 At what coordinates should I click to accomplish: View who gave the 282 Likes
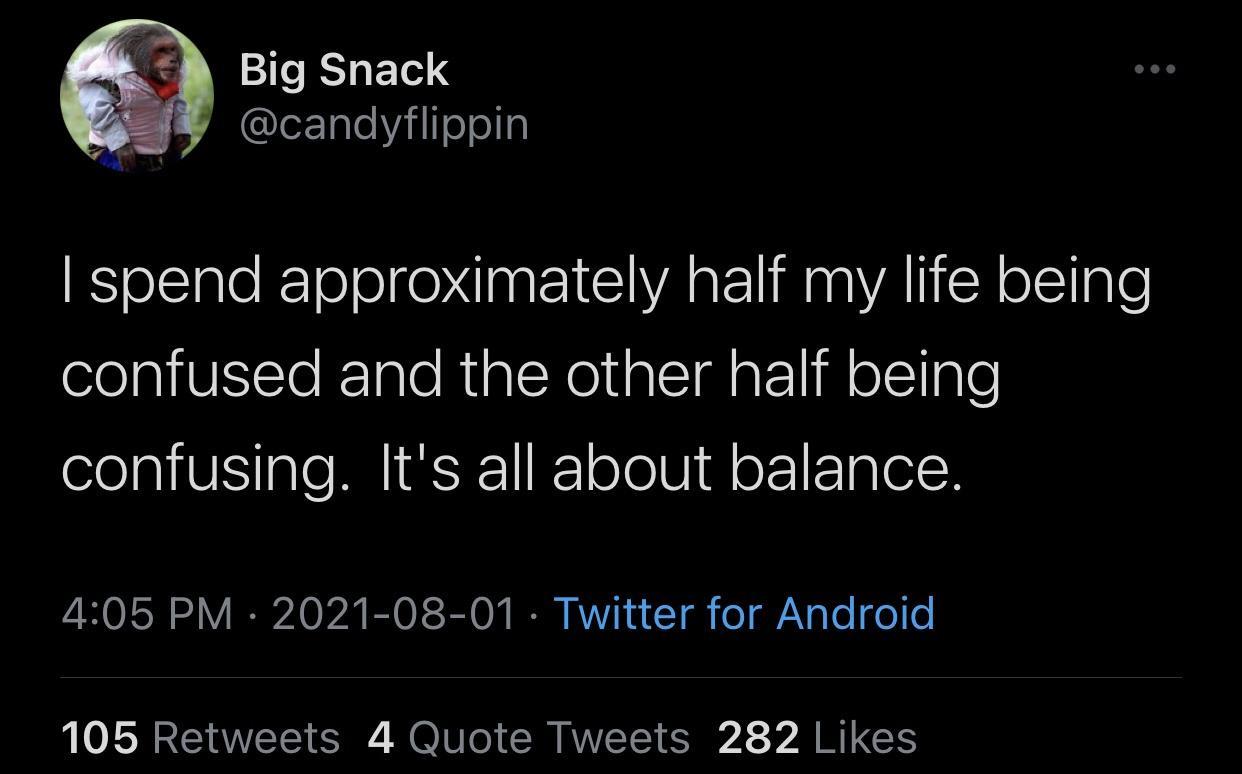[x=817, y=738]
